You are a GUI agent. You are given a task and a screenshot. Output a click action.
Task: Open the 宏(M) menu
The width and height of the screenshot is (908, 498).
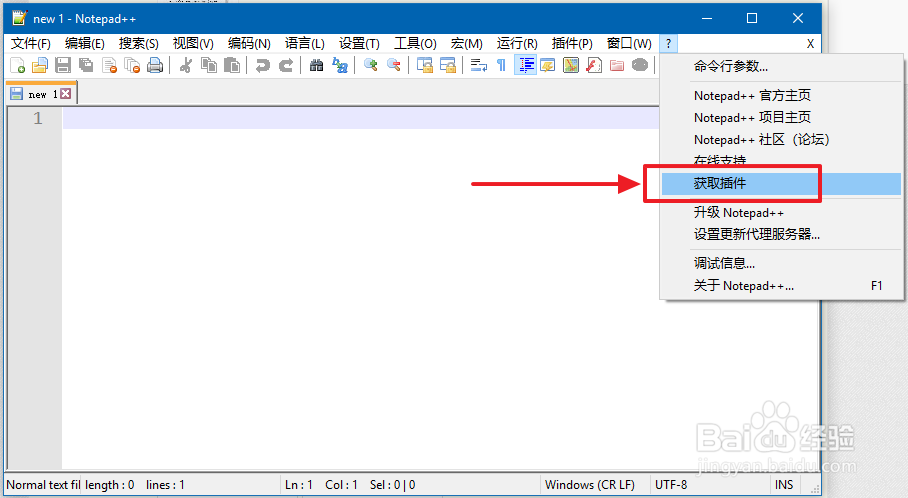467,43
